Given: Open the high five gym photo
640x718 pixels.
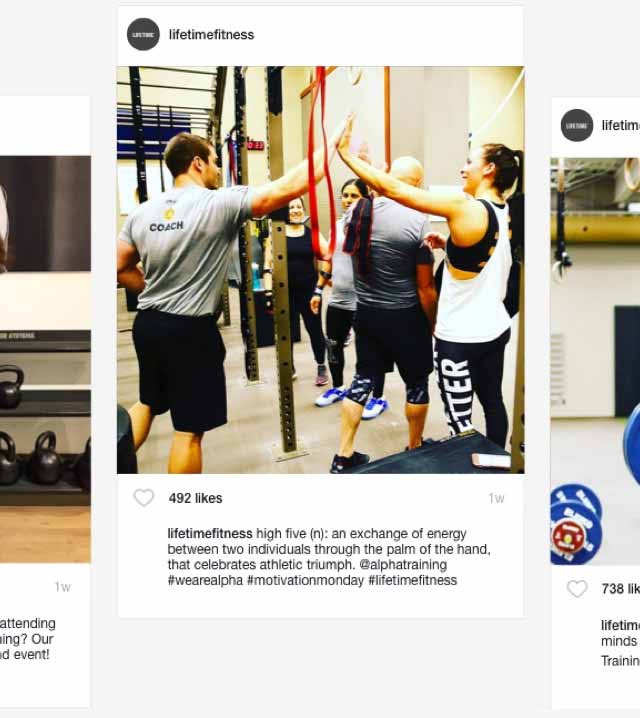Looking at the screenshot, I should tap(320, 270).
